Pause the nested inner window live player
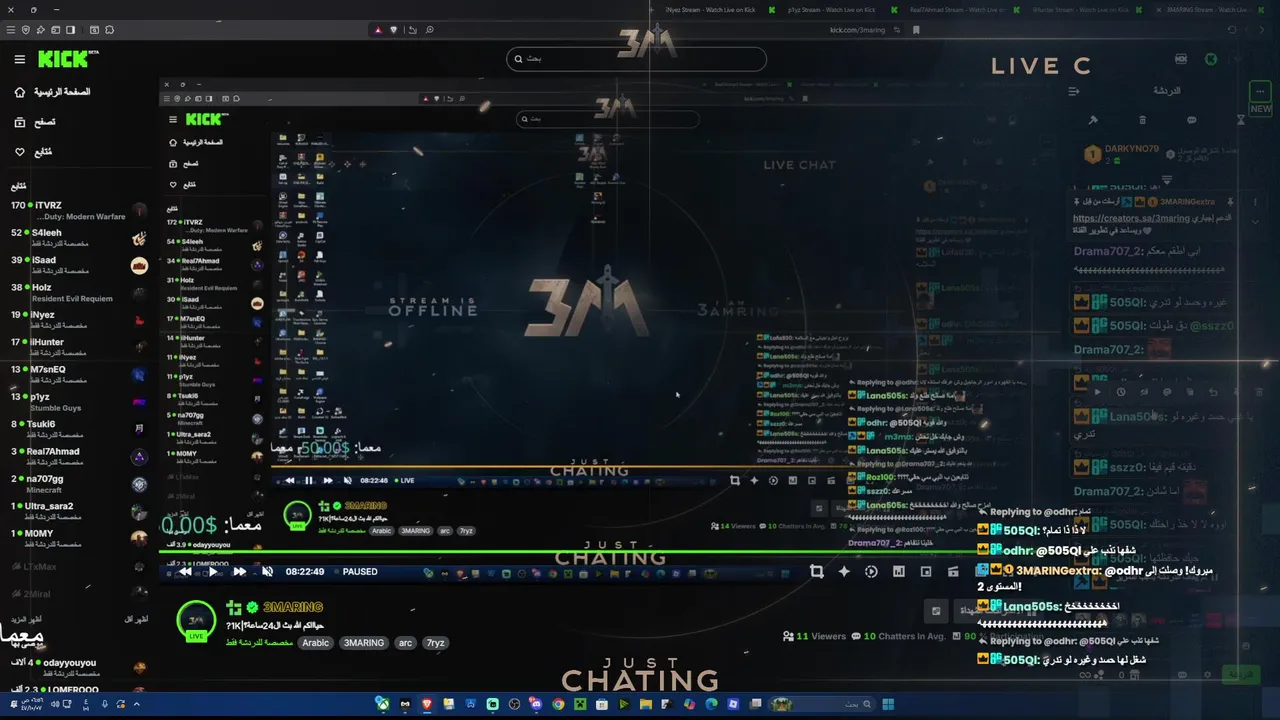This screenshot has height=720, width=1280. [x=309, y=481]
